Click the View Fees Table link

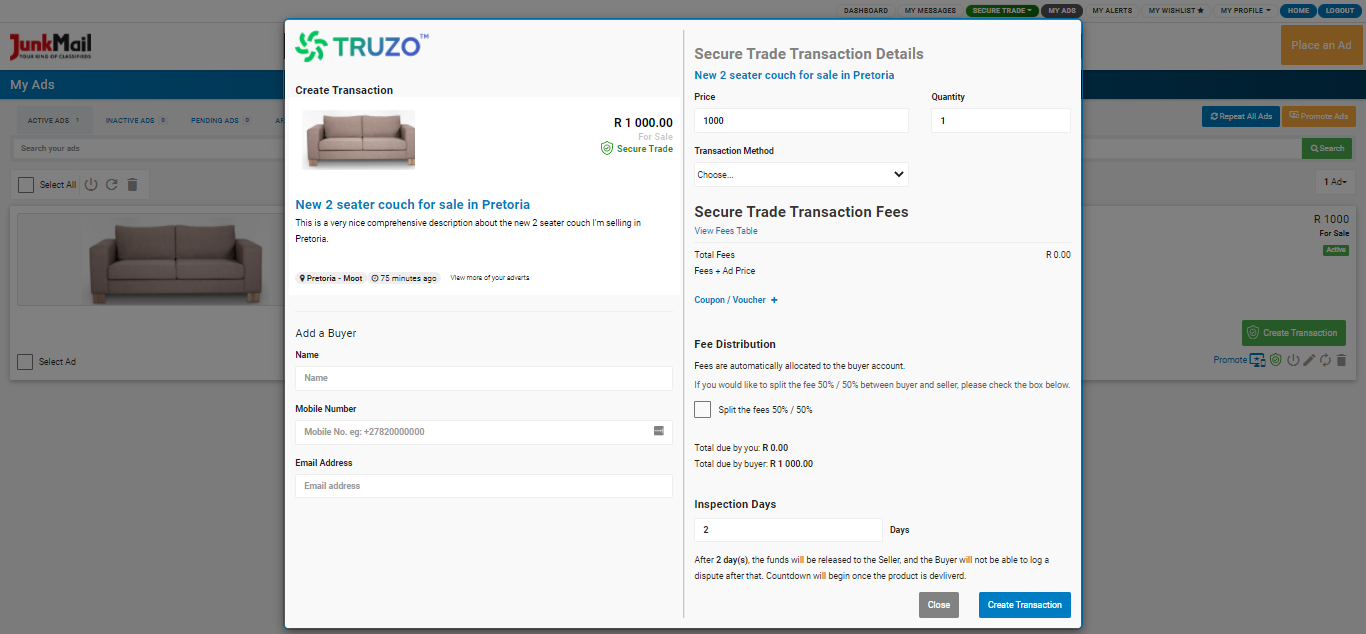[x=725, y=230]
